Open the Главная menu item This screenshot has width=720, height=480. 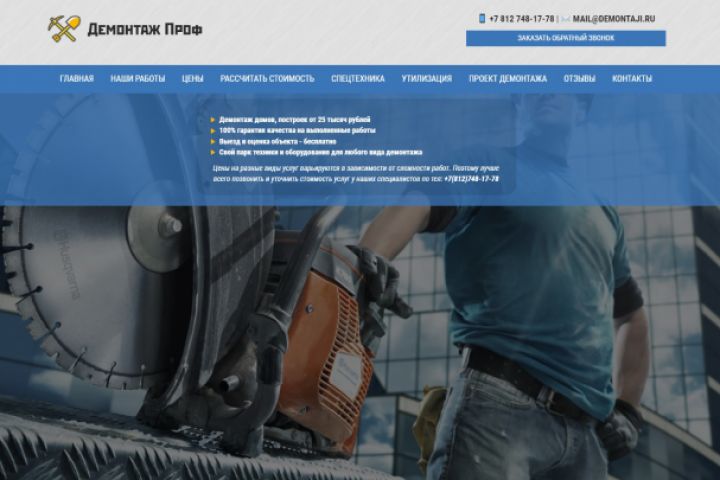[77, 79]
